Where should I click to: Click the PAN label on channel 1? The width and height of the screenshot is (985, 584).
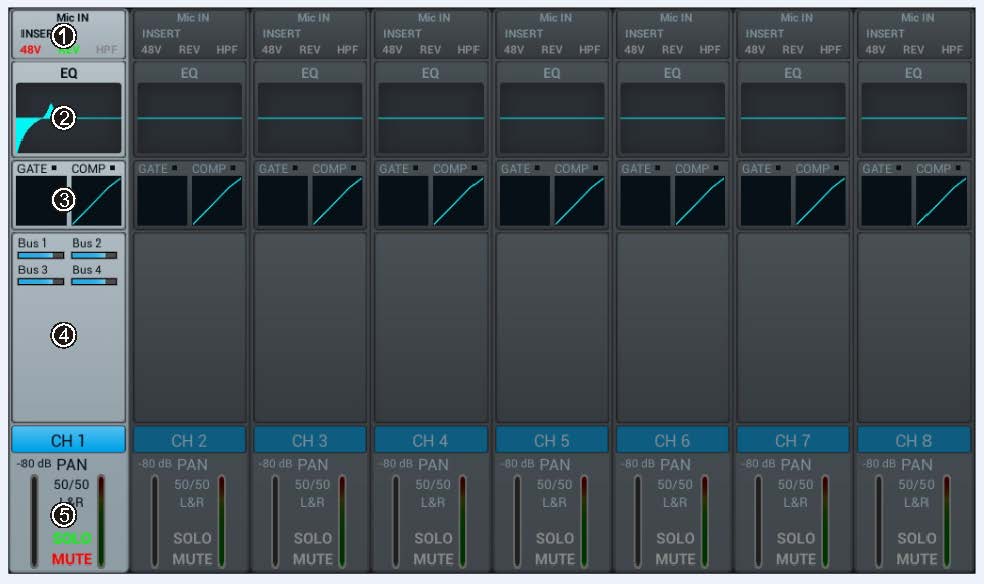coord(72,465)
